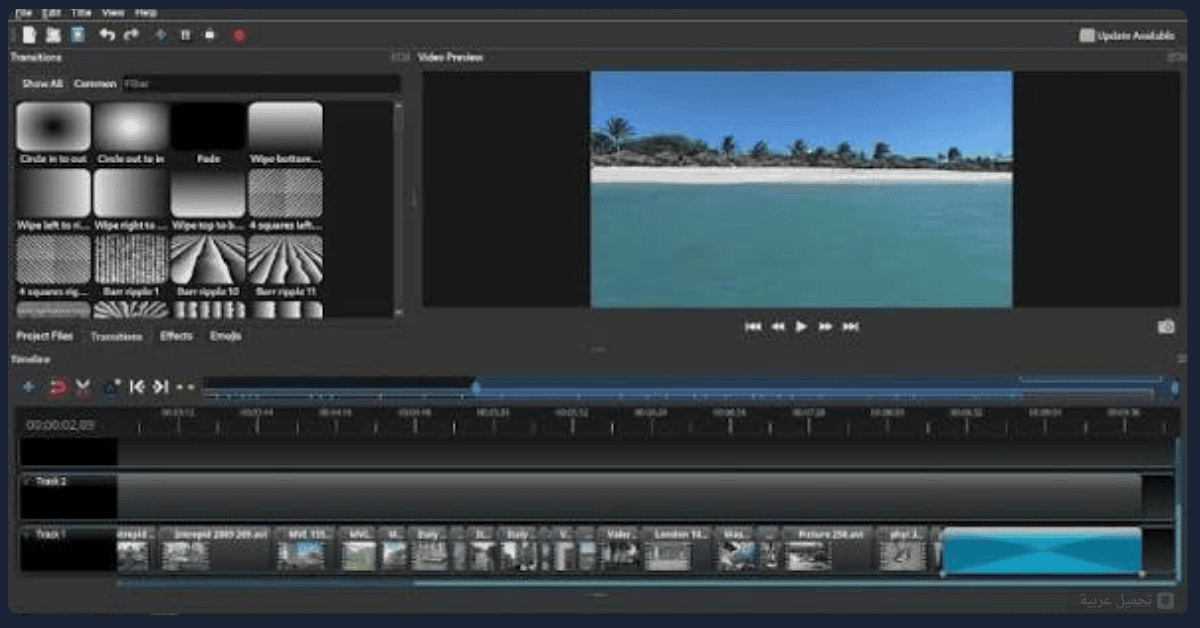Undo the last action
Viewport: 1200px width, 628px height.
[106, 35]
